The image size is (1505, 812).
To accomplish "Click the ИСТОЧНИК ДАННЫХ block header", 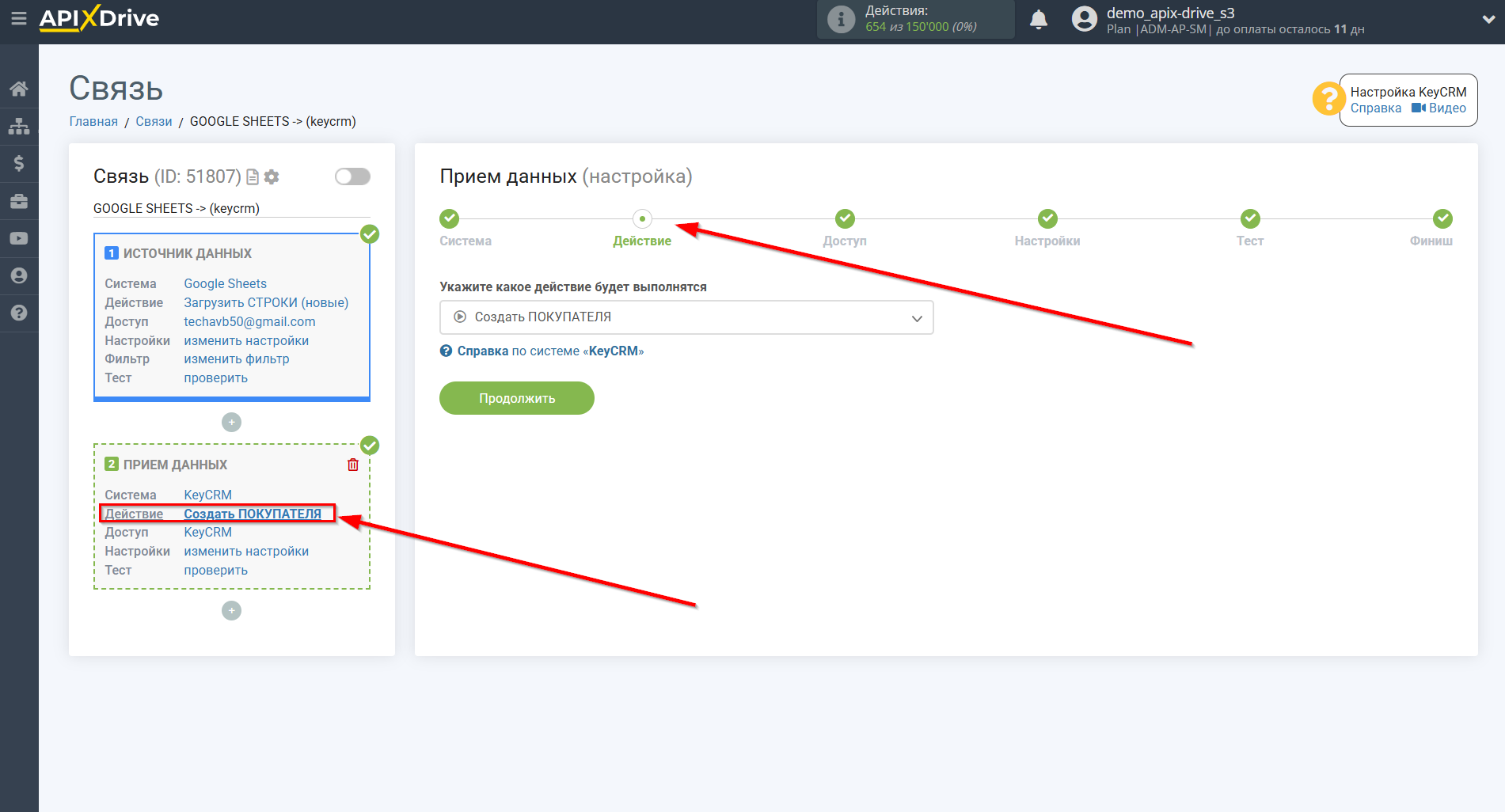I will (x=187, y=253).
